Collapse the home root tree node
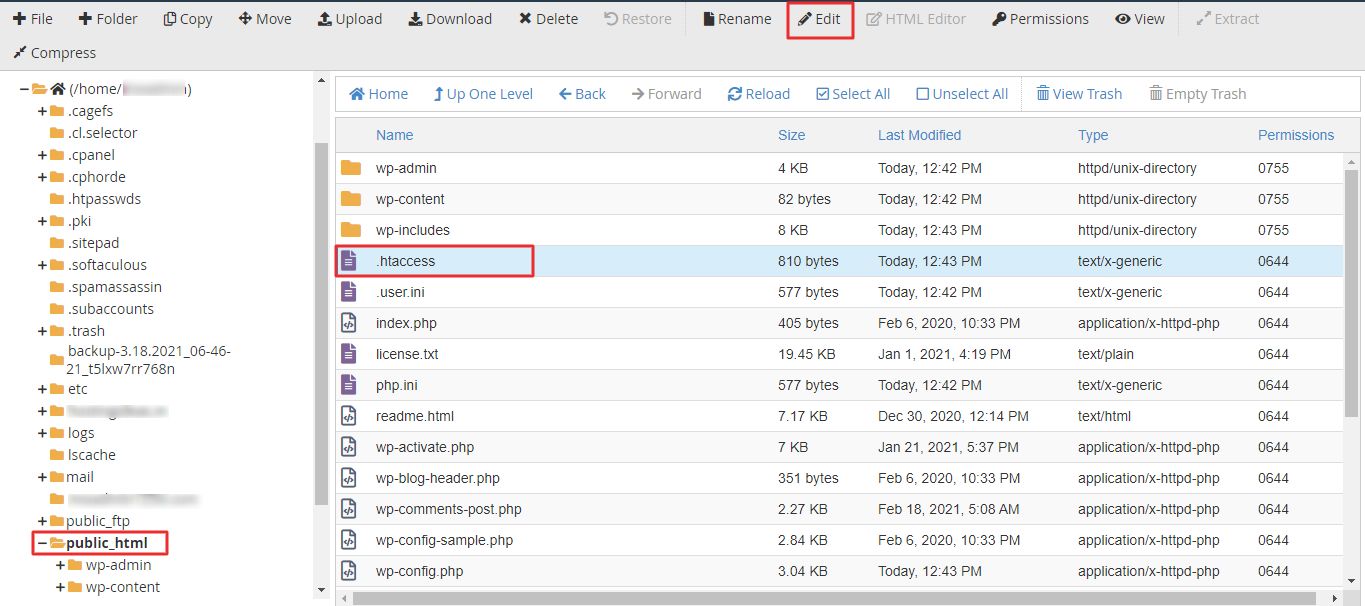The height and width of the screenshot is (606, 1365). pos(24,89)
